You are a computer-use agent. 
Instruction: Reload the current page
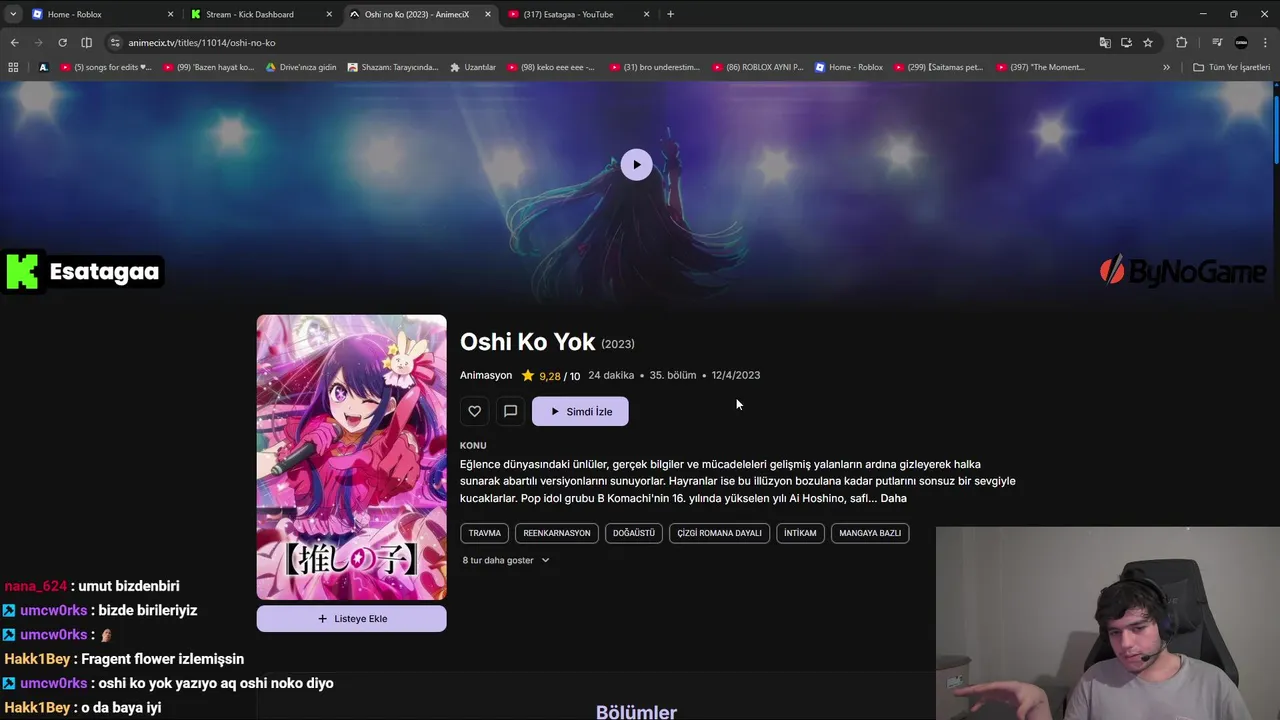click(62, 43)
